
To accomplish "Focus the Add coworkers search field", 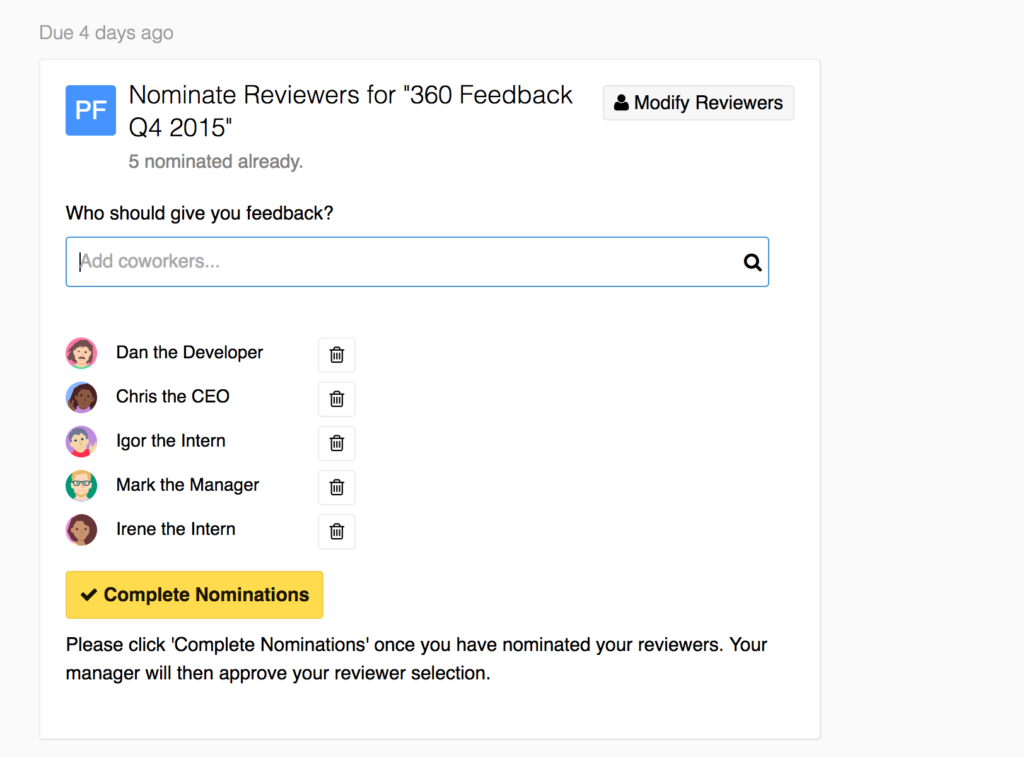I will (x=417, y=262).
